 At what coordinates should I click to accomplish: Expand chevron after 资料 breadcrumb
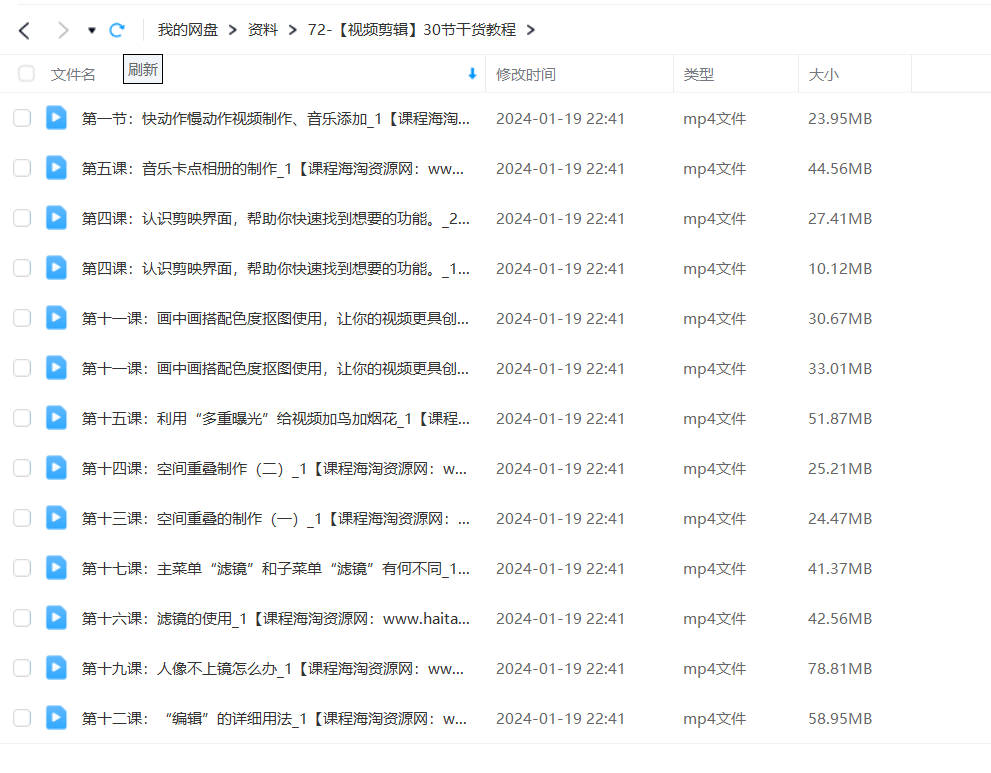pos(292,30)
